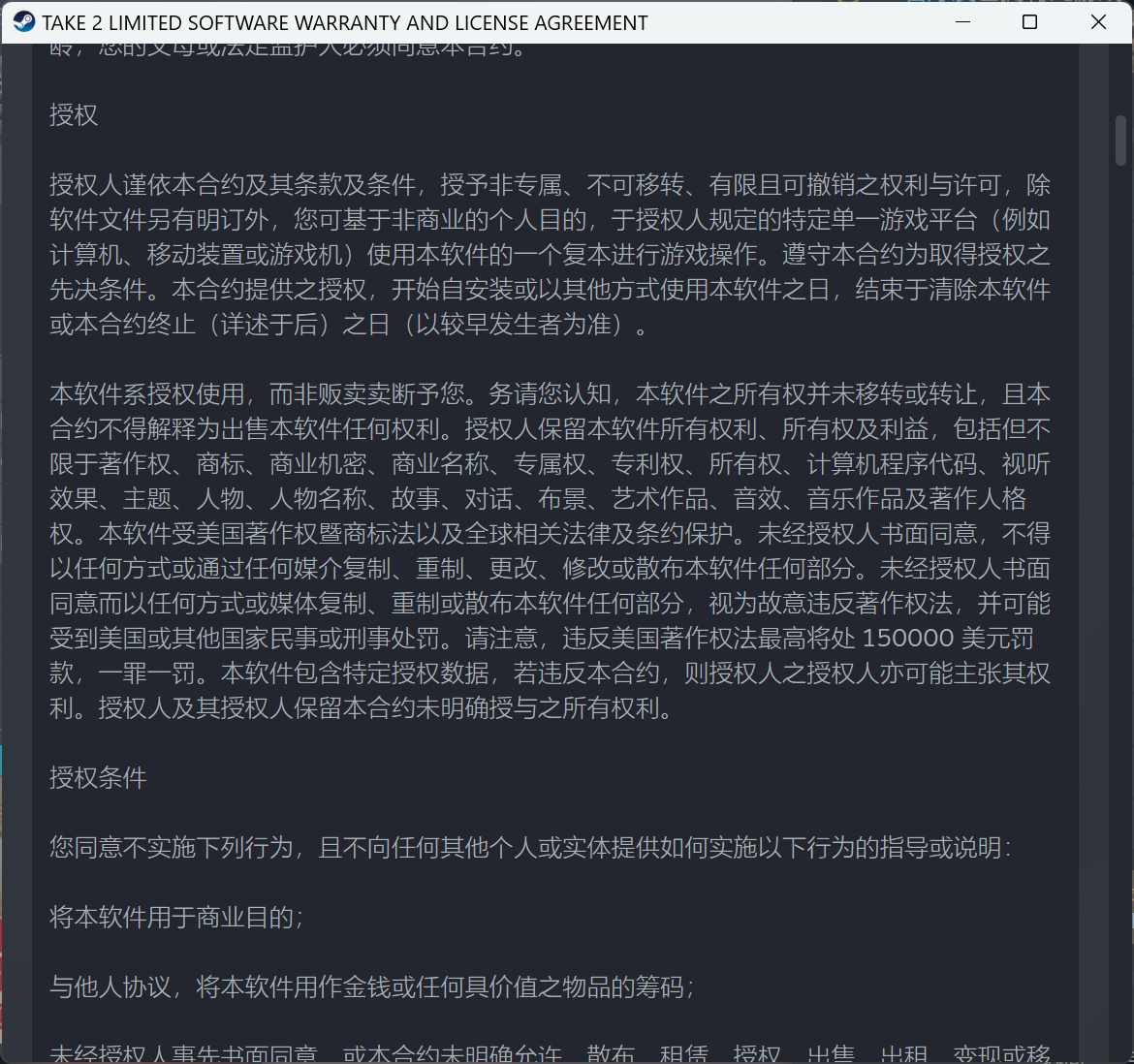This screenshot has width=1134, height=1064.
Task: Click the line starting 或本合约终止(详述于后)
Action: click(348, 325)
